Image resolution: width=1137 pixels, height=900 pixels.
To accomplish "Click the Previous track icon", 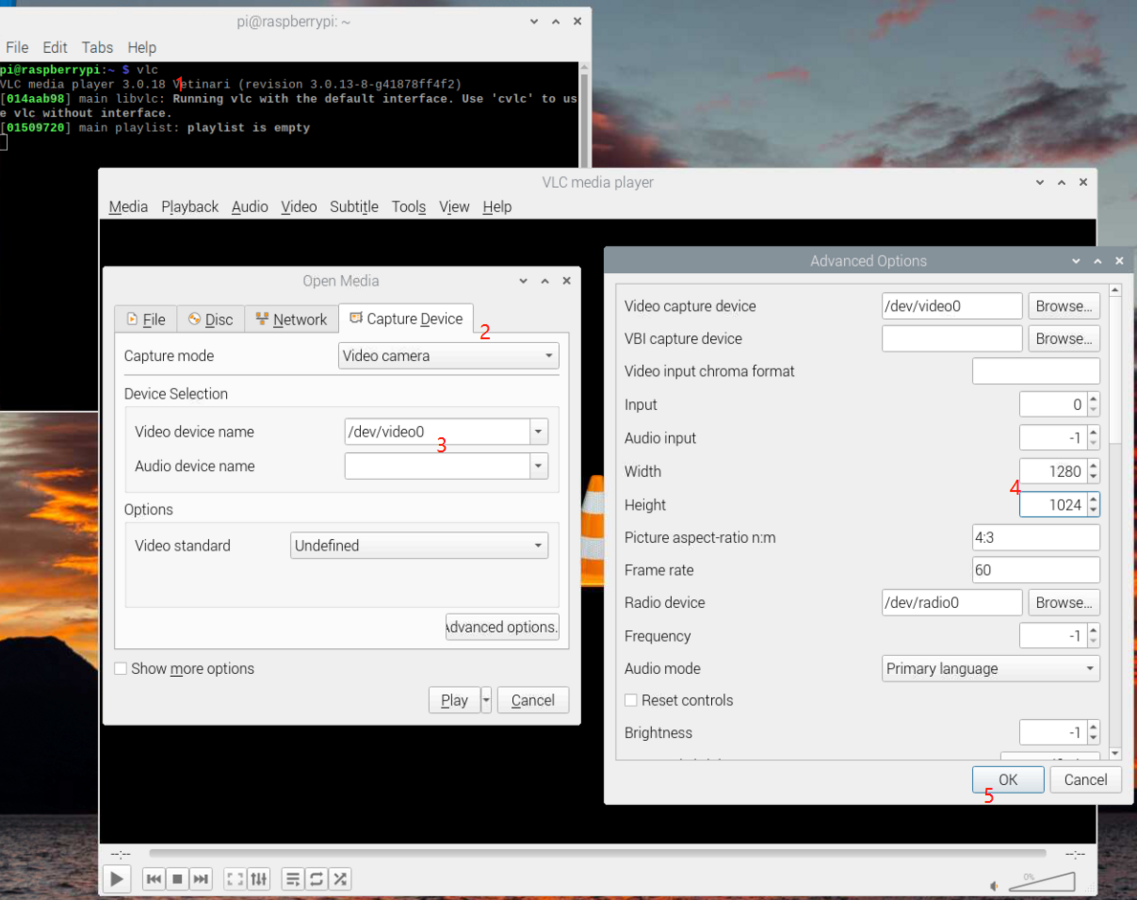I will coord(153,879).
